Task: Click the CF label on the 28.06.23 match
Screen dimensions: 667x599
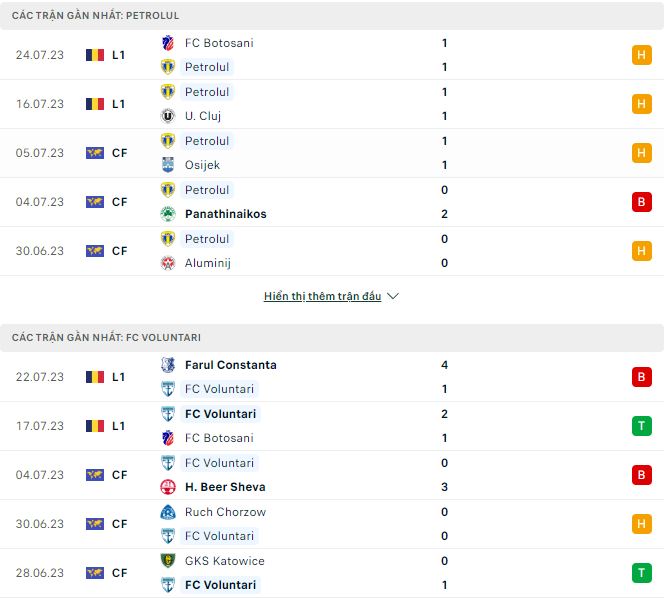Action: point(119,573)
